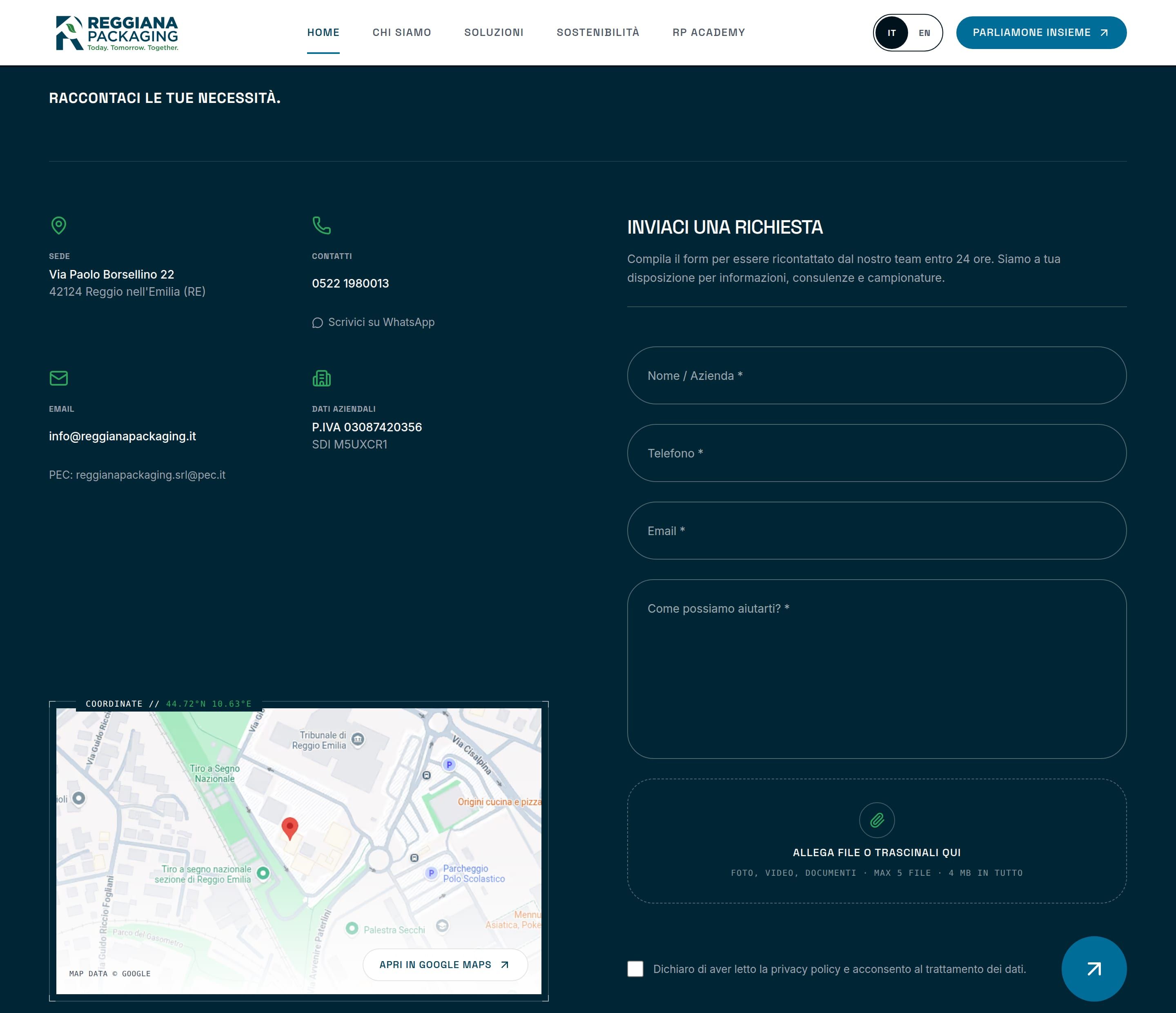Click the blue parking marker near Via Cisalpina
The height and width of the screenshot is (1013, 1176).
(x=449, y=765)
